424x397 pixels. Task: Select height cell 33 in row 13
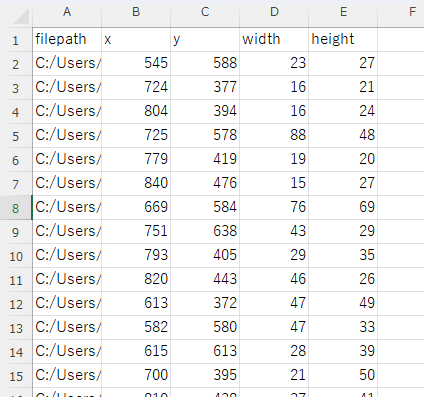(343, 328)
